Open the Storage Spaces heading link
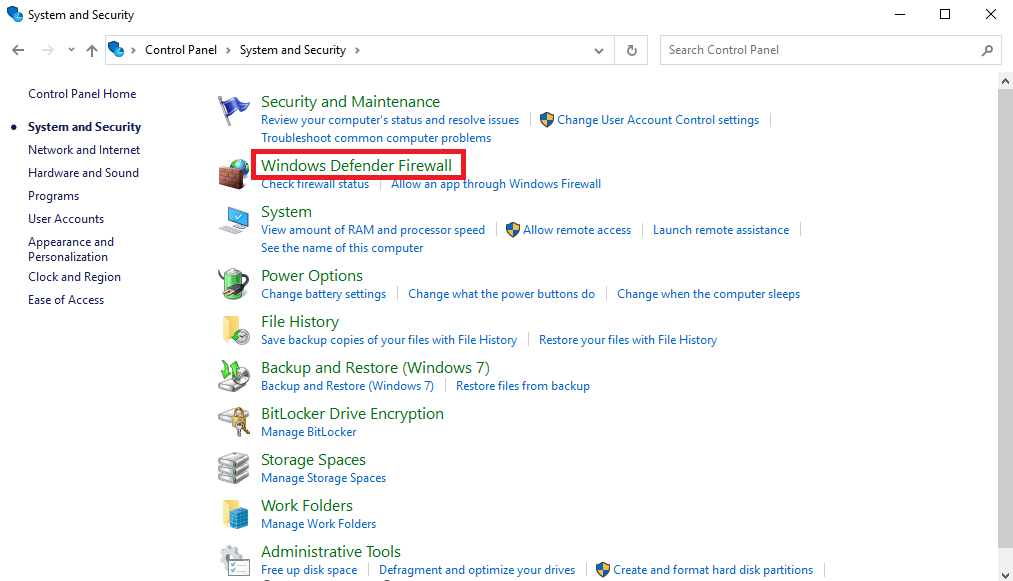This screenshot has height=581, width=1013. (x=313, y=460)
